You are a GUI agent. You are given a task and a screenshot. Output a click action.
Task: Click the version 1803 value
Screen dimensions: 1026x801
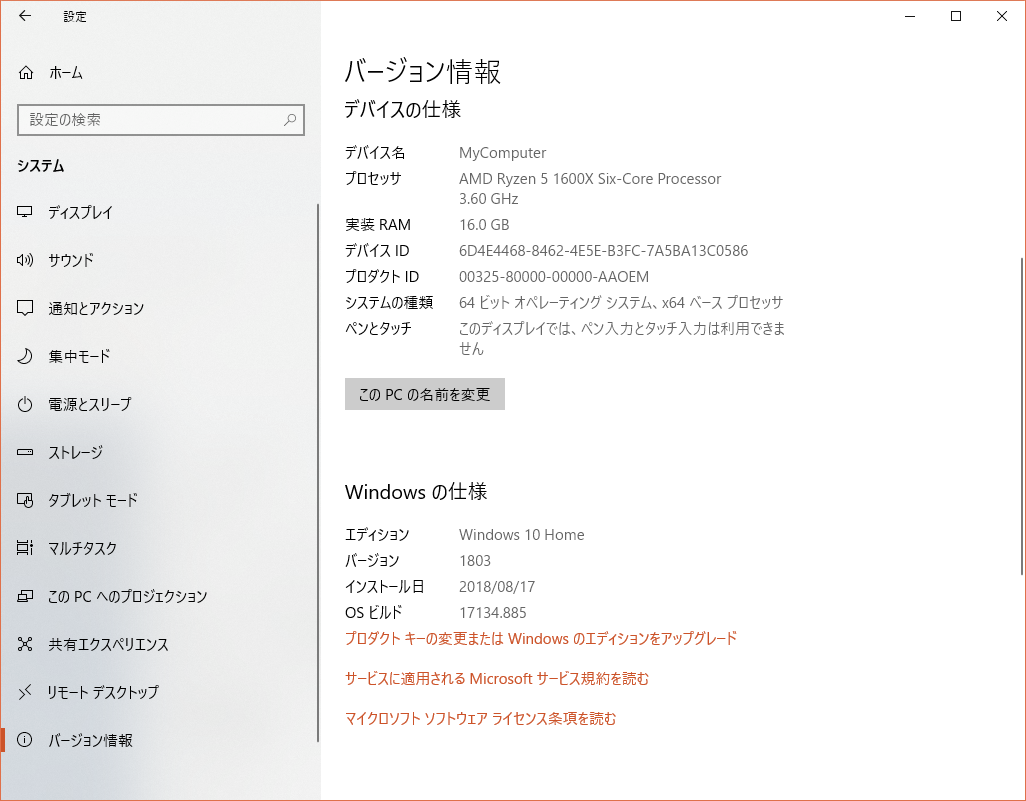click(x=475, y=561)
